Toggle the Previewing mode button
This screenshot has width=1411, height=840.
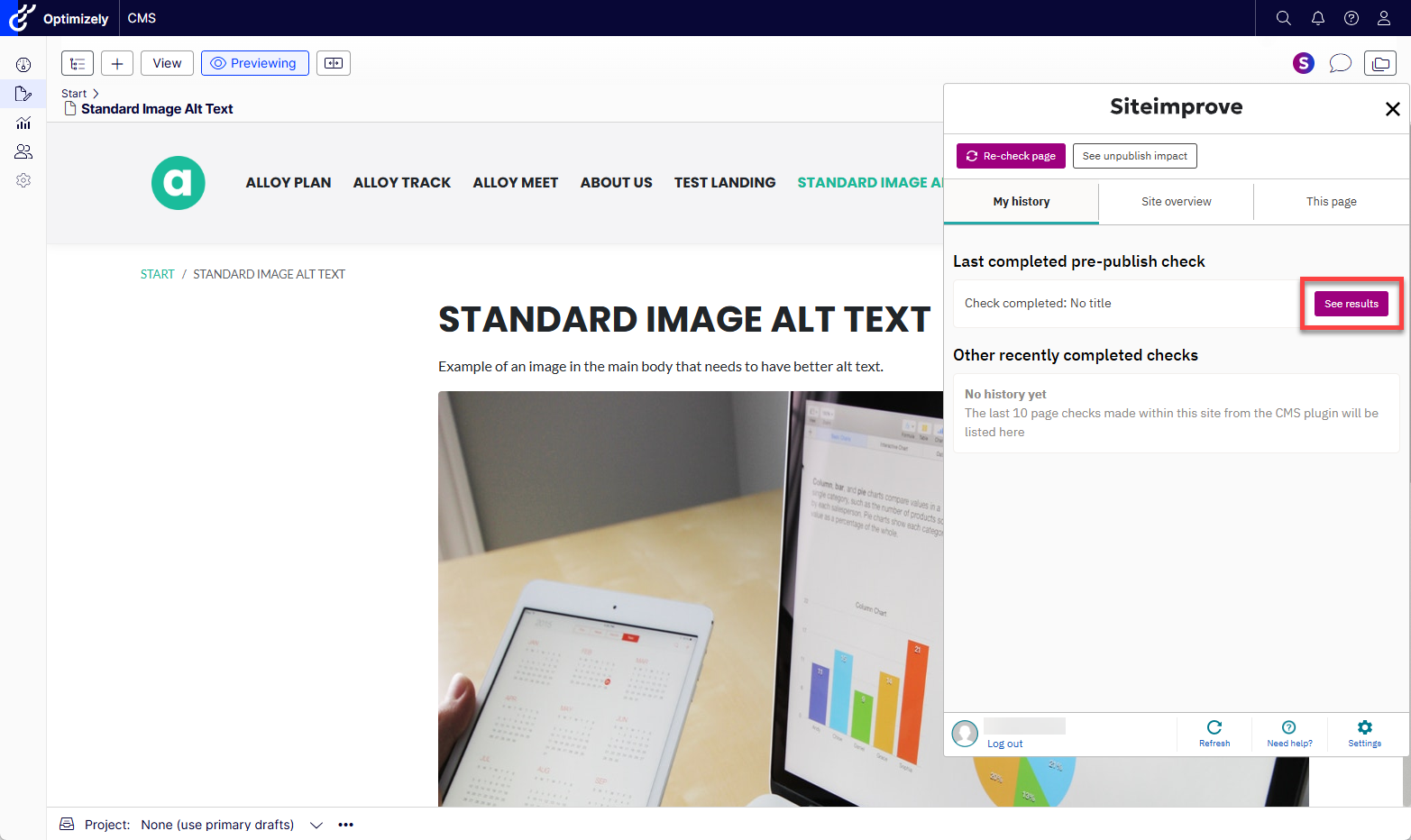coord(255,63)
